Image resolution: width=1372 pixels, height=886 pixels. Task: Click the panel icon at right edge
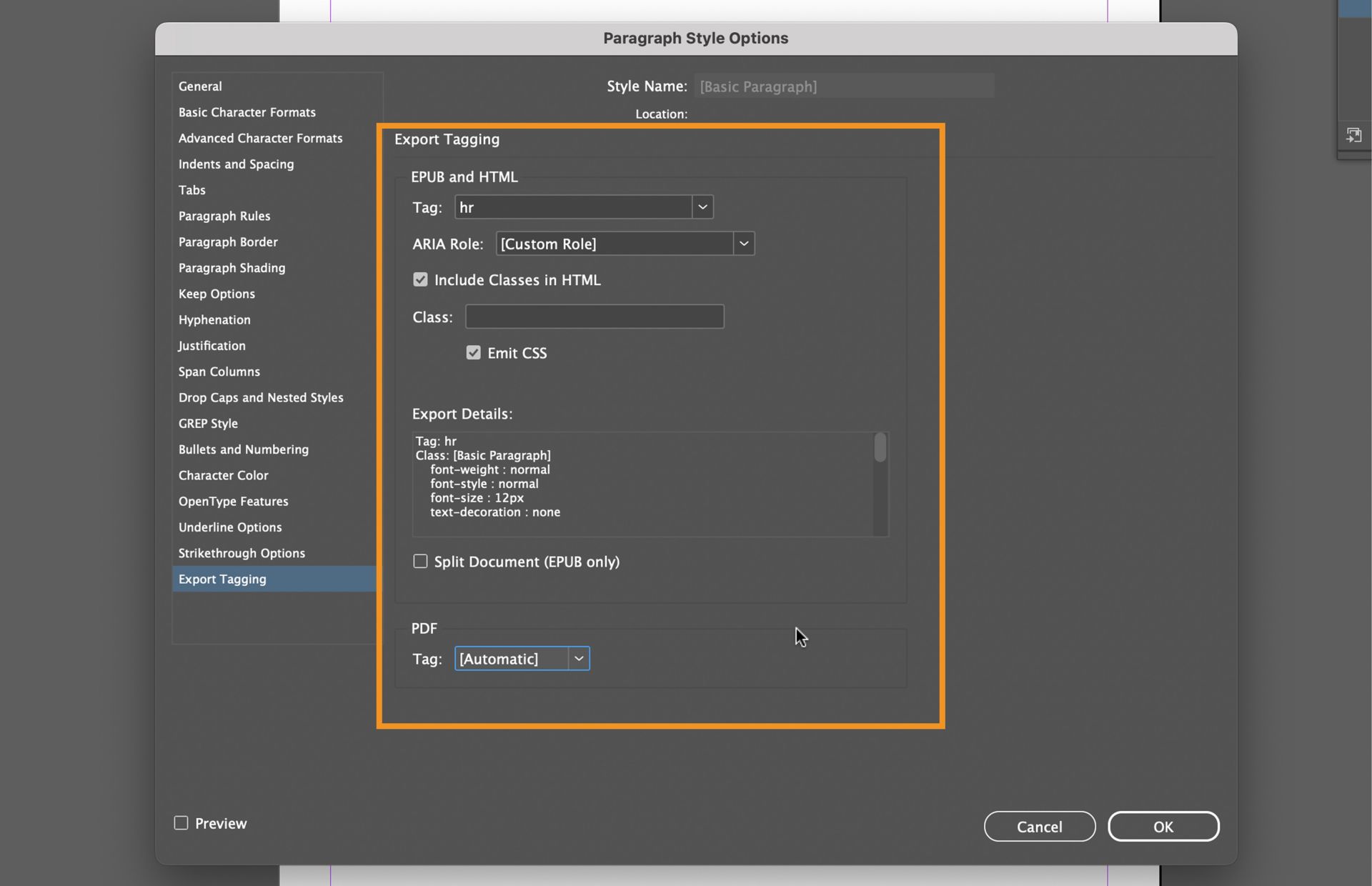coord(1353,135)
